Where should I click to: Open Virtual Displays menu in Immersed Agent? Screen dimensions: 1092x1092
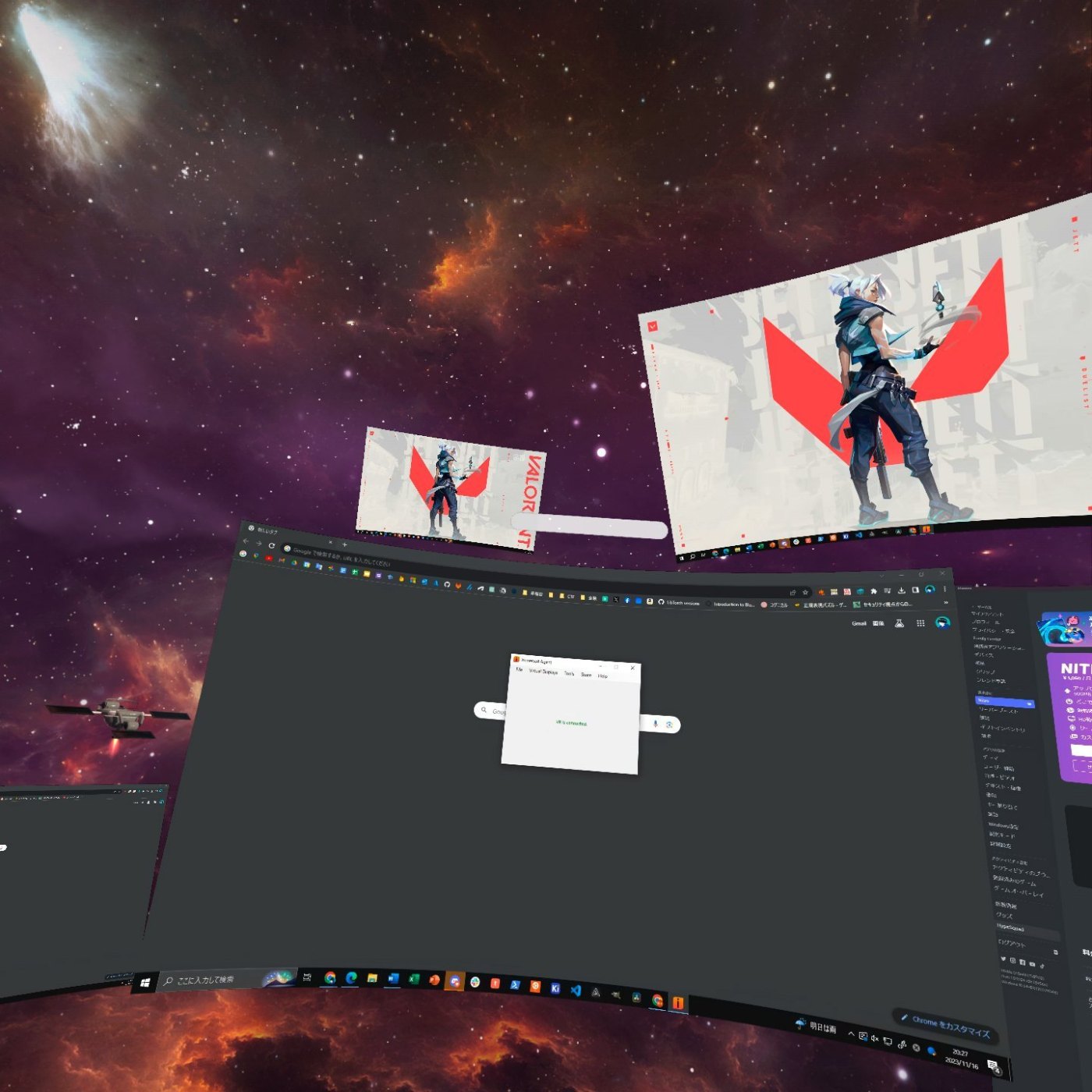coord(544,672)
